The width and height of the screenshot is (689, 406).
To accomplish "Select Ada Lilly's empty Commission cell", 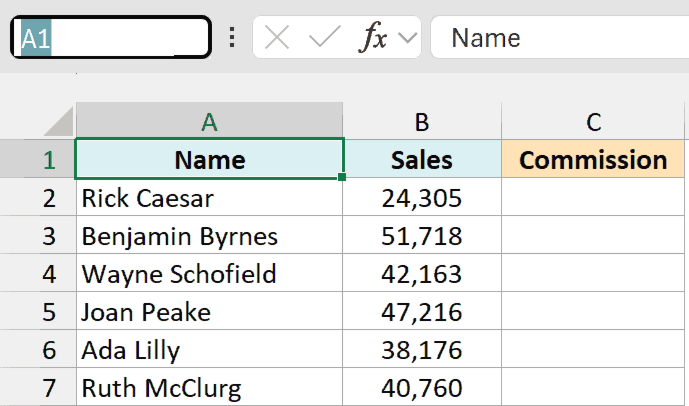I will coord(593,349).
